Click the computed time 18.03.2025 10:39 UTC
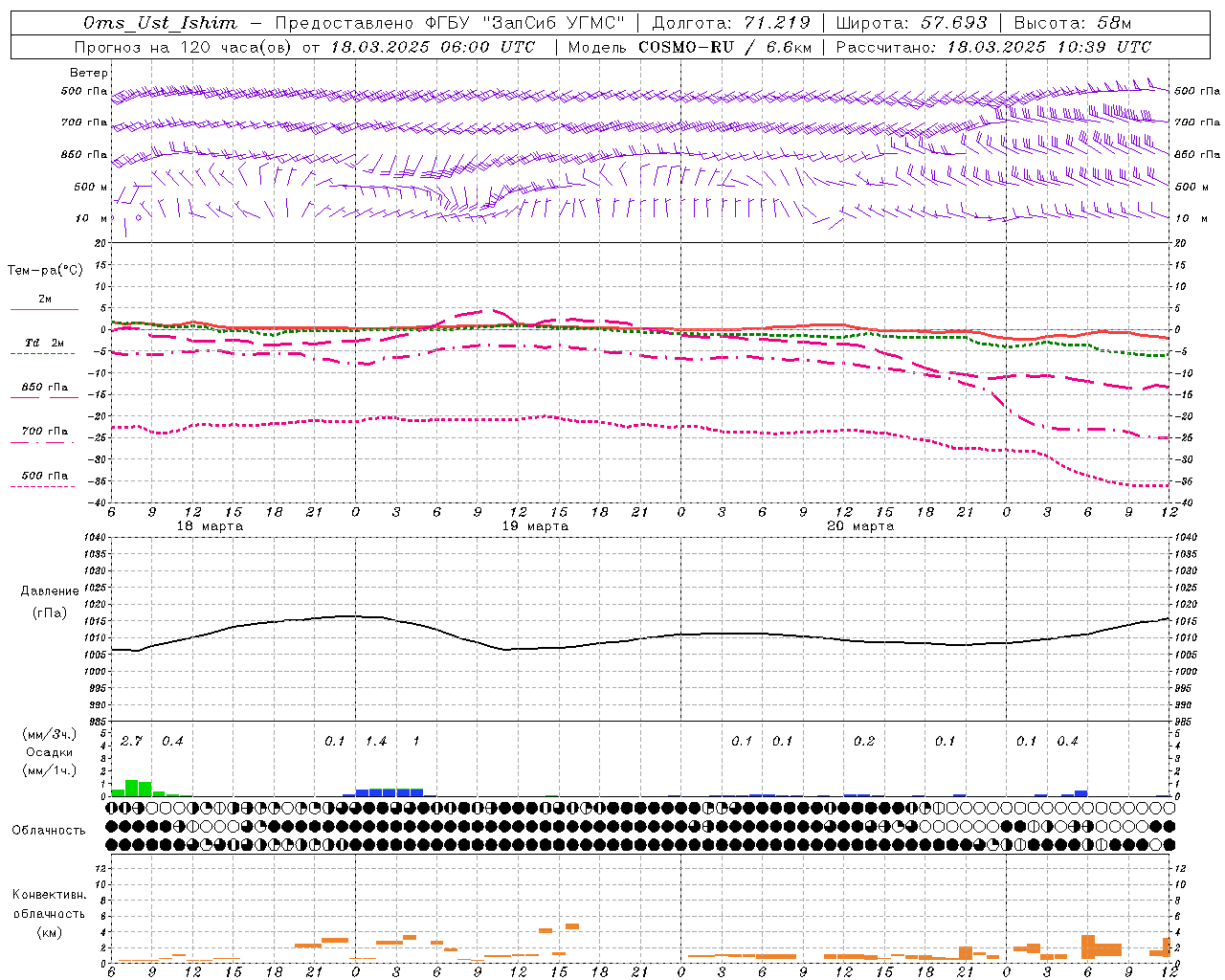 click(x=1049, y=47)
